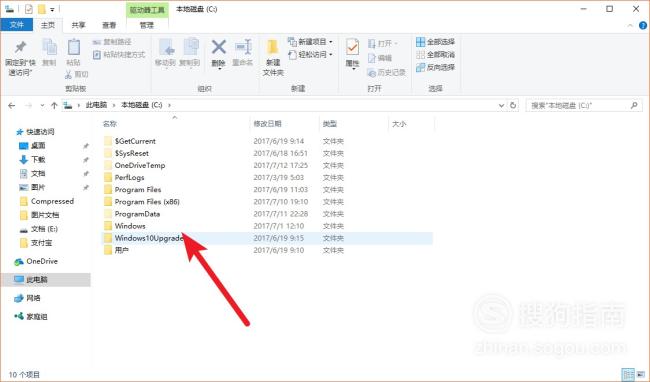Click the Copy icon in ribbon
The image size is (650, 382).
(x=49, y=47)
